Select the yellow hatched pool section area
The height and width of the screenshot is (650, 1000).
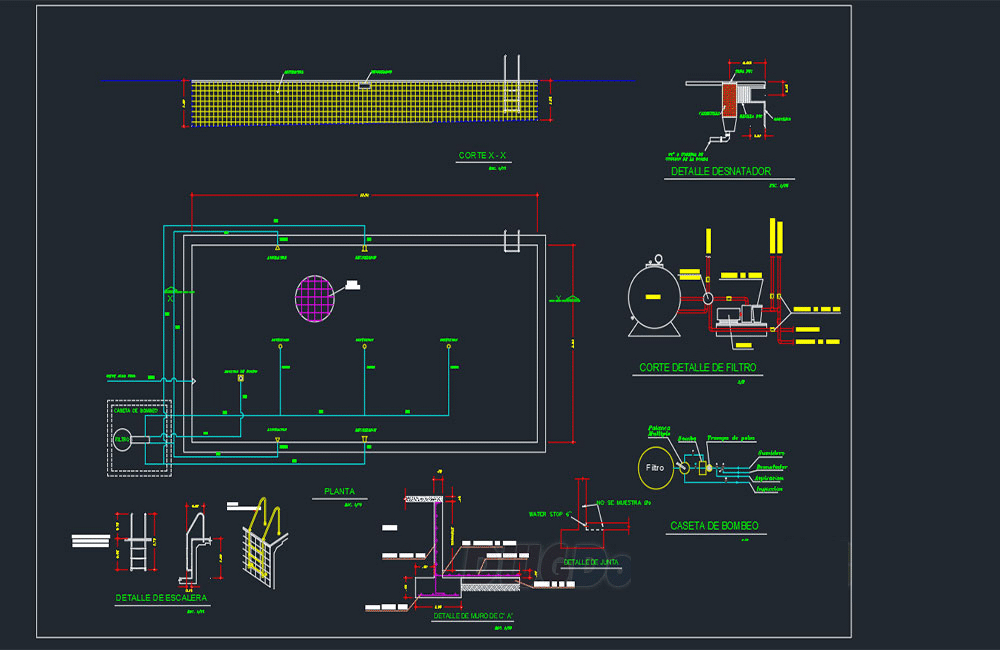coord(365,103)
